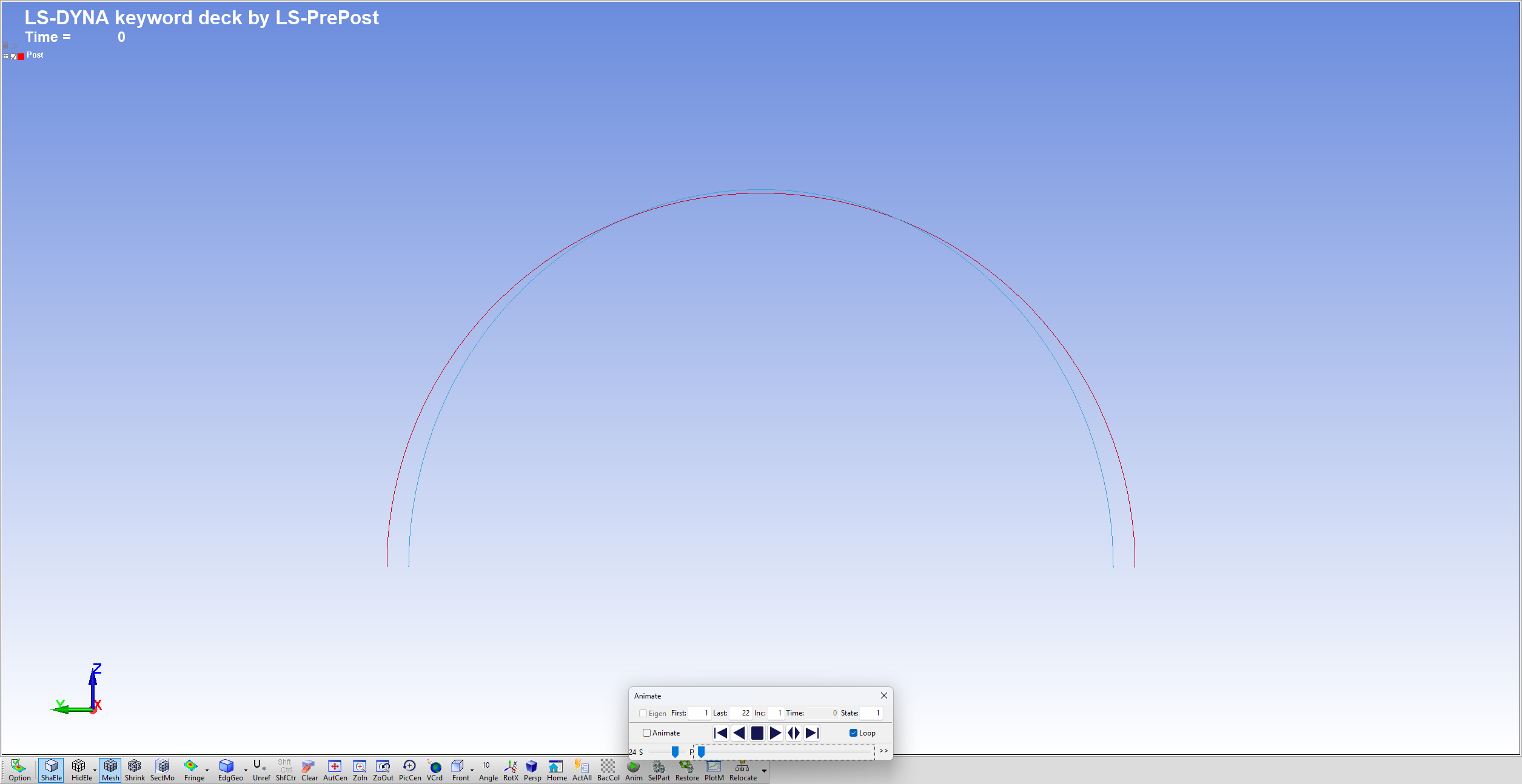Open the PlotM plot manager icon
1522x784 pixels.
point(714,769)
